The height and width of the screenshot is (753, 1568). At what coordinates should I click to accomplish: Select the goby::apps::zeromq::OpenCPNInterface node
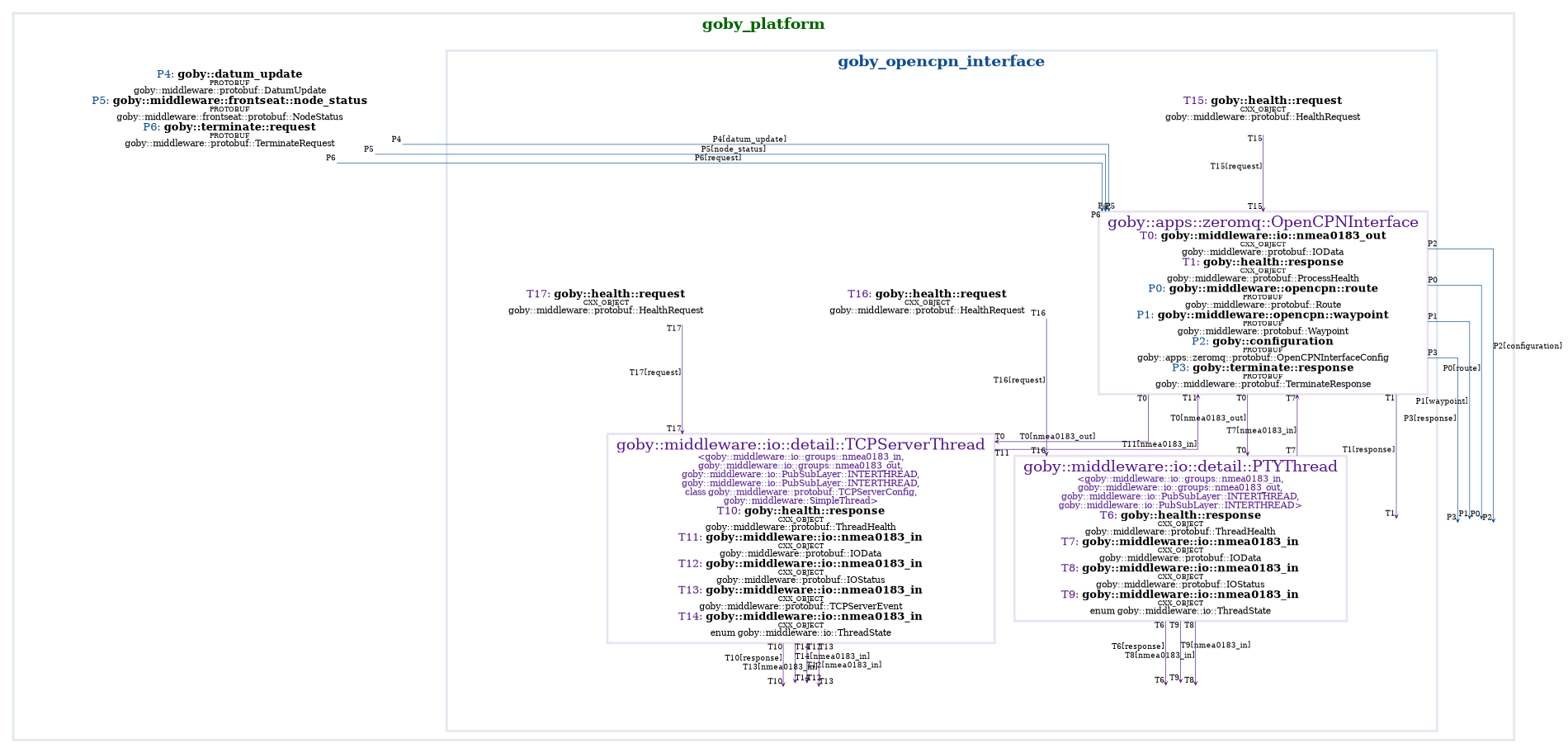pos(1263,221)
